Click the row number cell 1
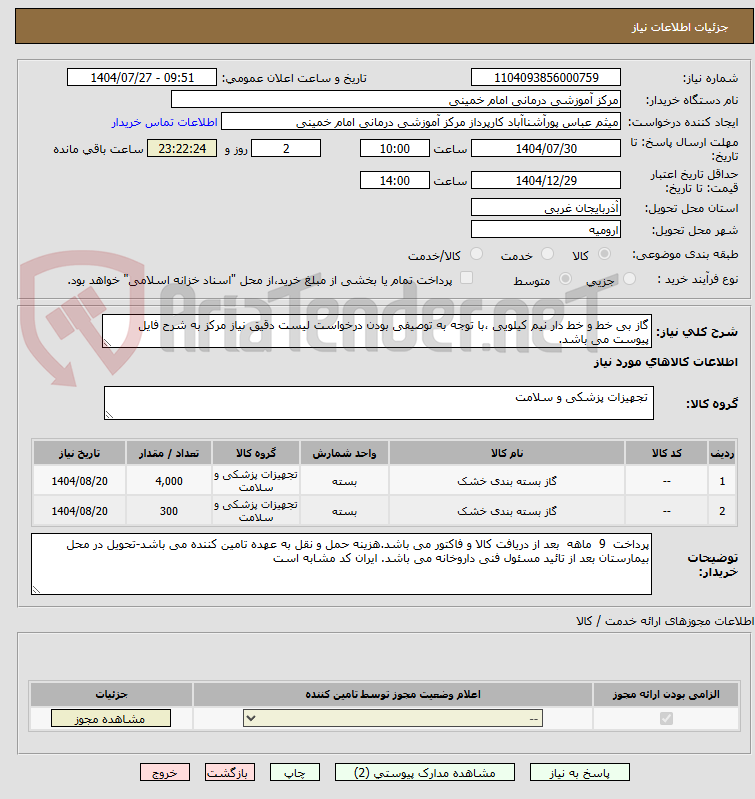This screenshot has width=755, height=799. (x=722, y=481)
